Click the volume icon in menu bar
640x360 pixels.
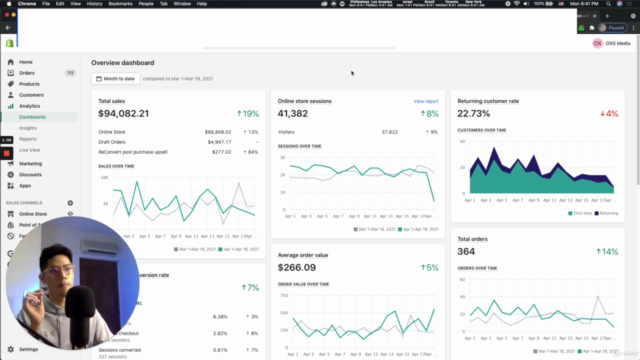[526, 4]
